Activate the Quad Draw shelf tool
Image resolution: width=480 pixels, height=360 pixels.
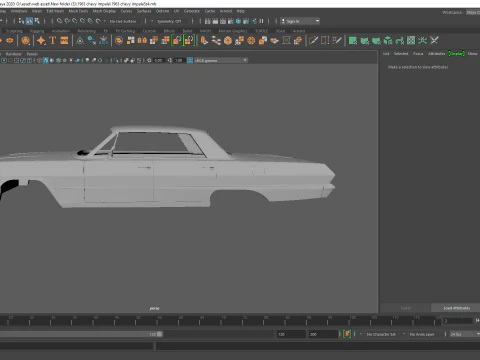coord(337,41)
